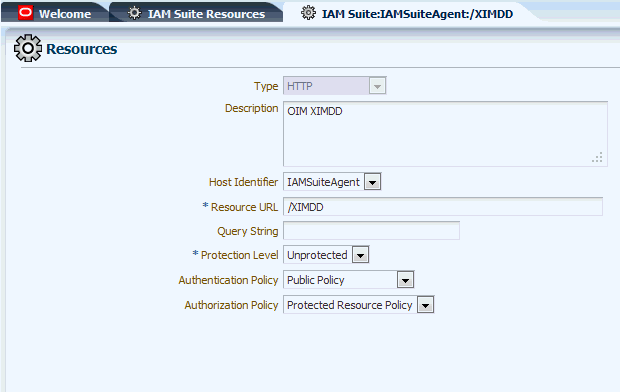Open the Authorization Policy dropdown arrow
620x392 pixels.
(425, 305)
